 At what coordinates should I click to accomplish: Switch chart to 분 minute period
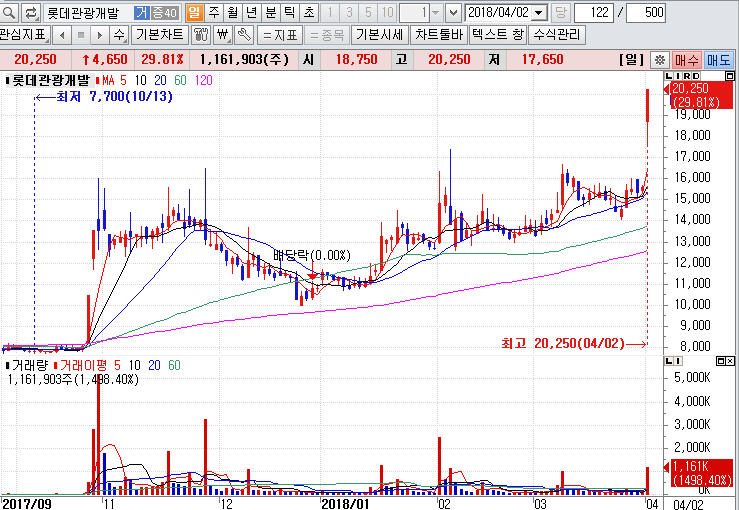pyautogui.click(x=270, y=12)
